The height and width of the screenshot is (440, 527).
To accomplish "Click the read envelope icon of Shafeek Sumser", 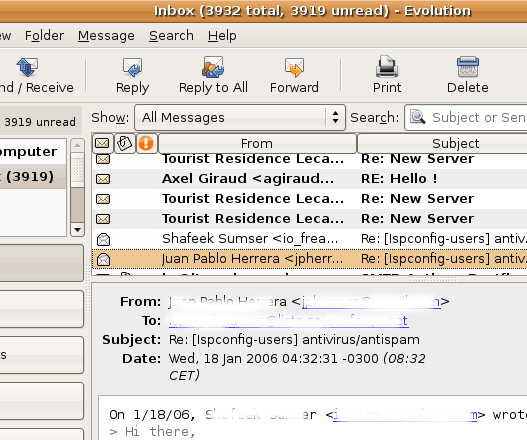I will coord(103,239).
